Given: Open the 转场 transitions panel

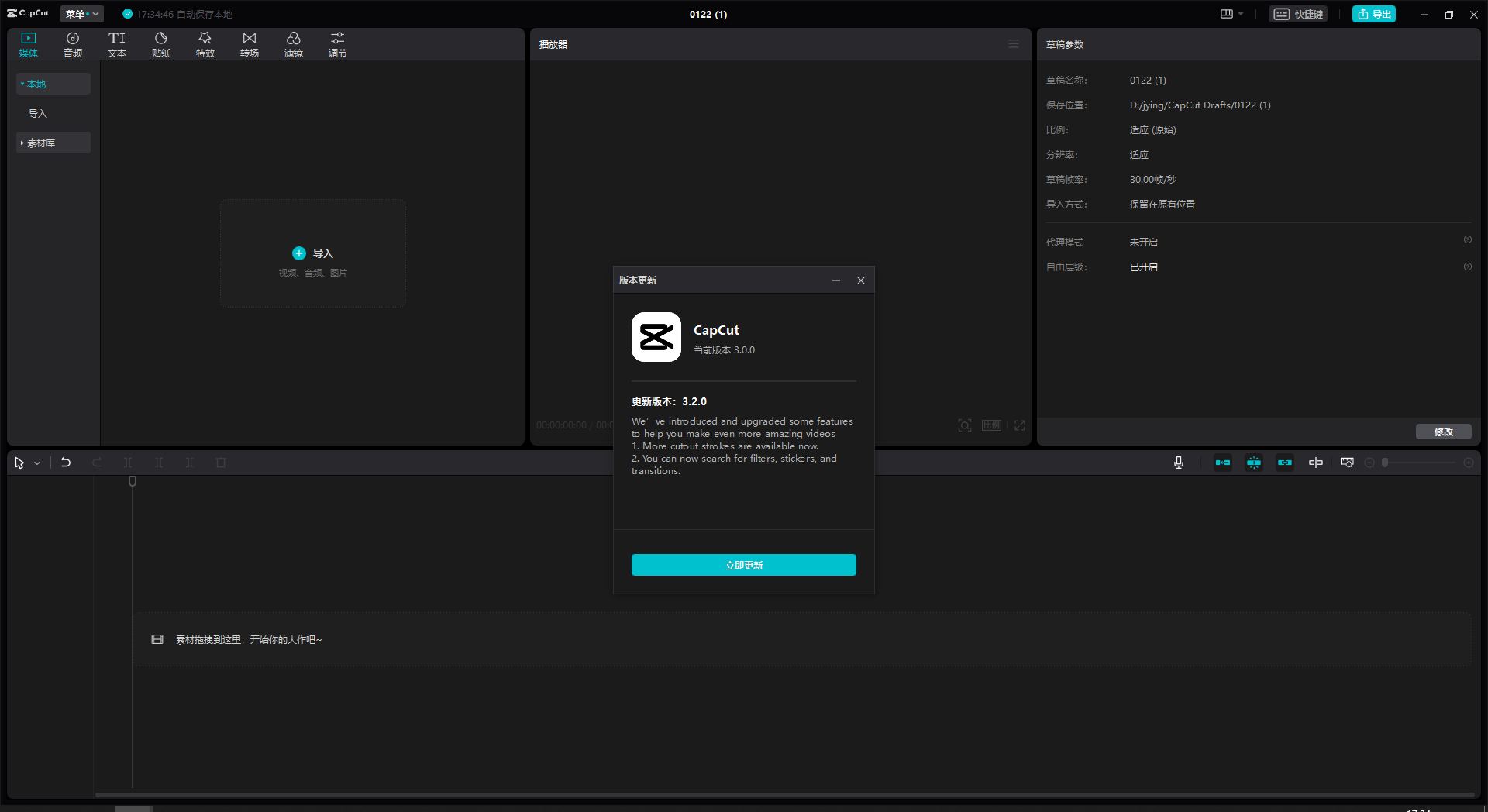Looking at the screenshot, I should [249, 45].
